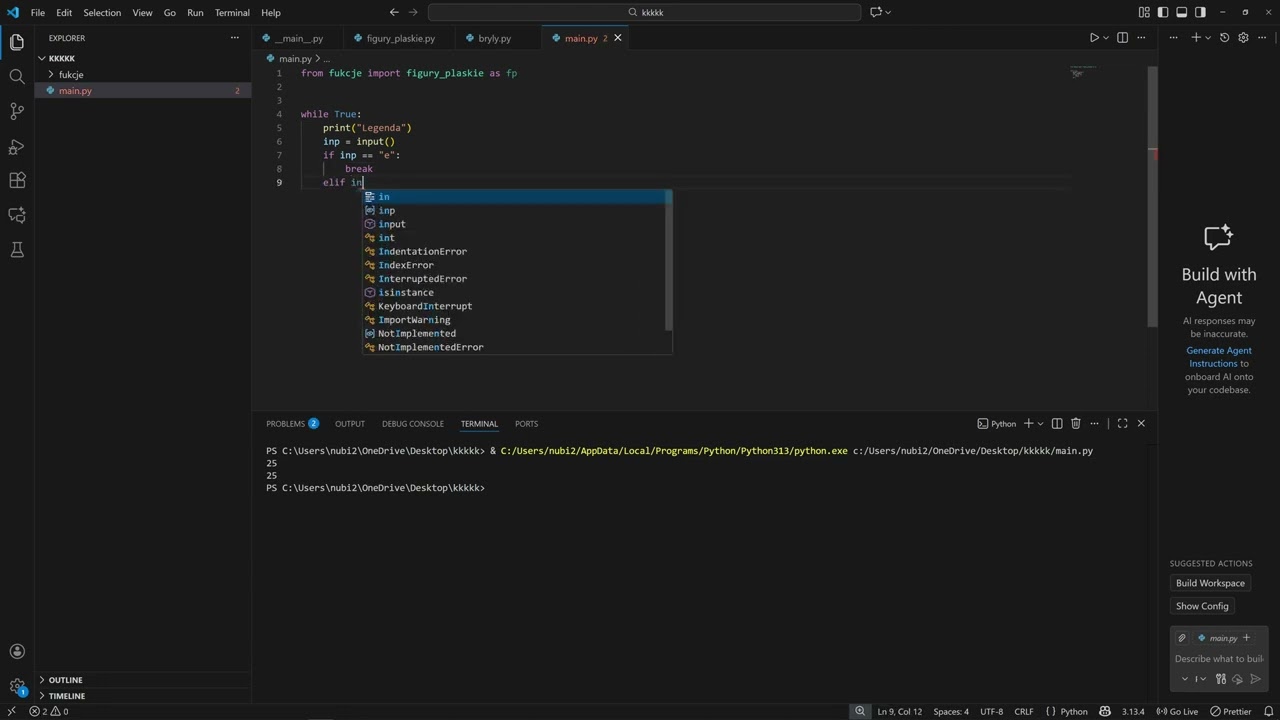Open the new terminal profile dropdown
Image resolution: width=1280 pixels, height=720 pixels.
(x=1040, y=423)
